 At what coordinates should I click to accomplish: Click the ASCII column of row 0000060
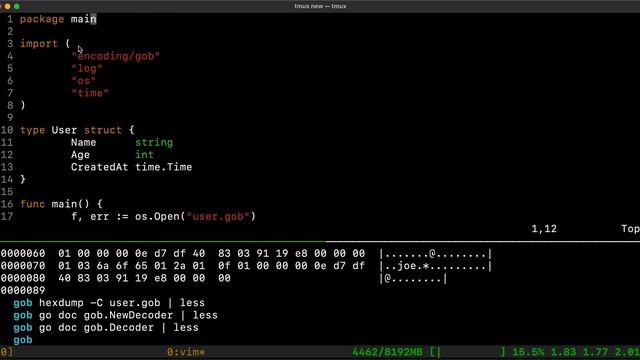click(436, 254)
